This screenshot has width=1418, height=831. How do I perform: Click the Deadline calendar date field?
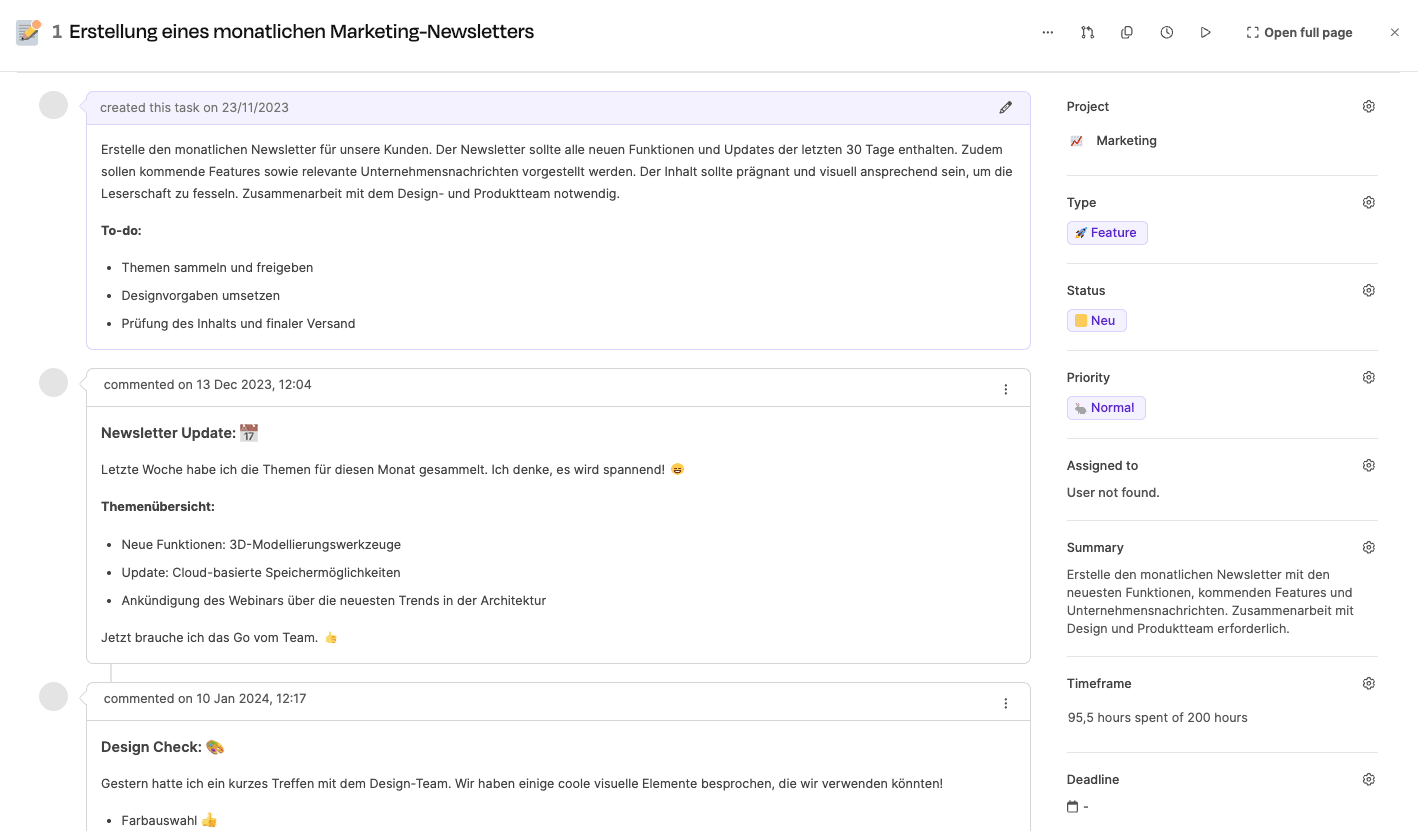coord(1078,807)
